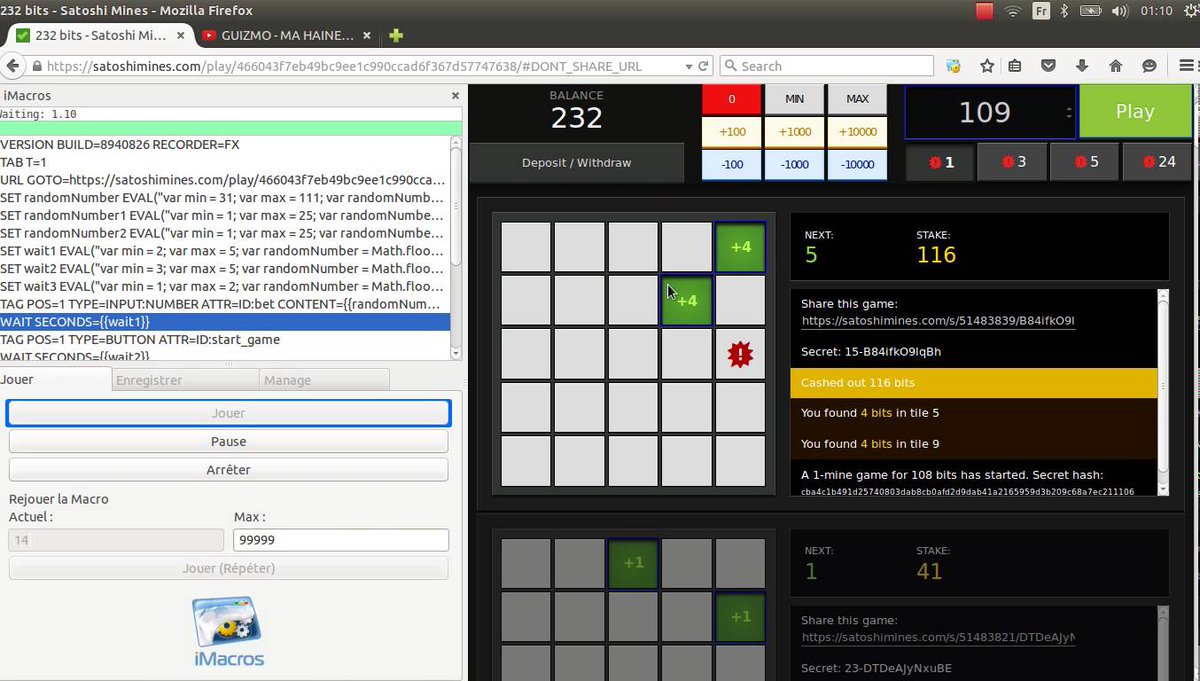The width and height of the screenshot is (1200, 681).
Task: Subtract 1000 from the bet with -1000
Action: click(x=795, y=164)
